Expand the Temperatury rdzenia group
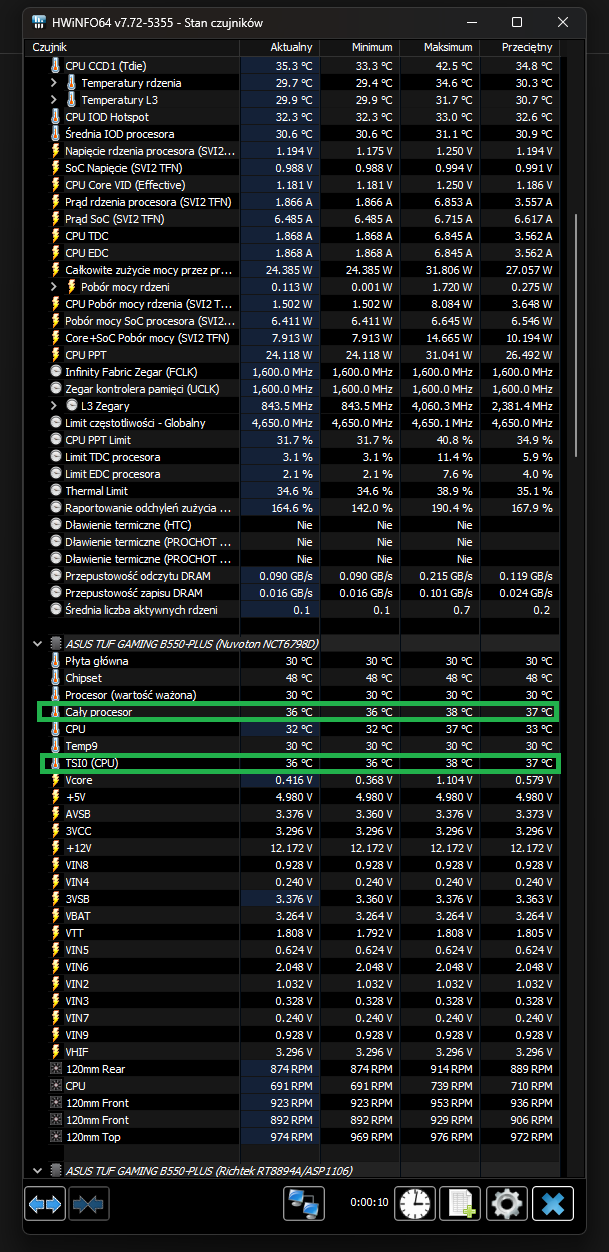Screen dimensions: 609x1252 (x=55, y=83)
